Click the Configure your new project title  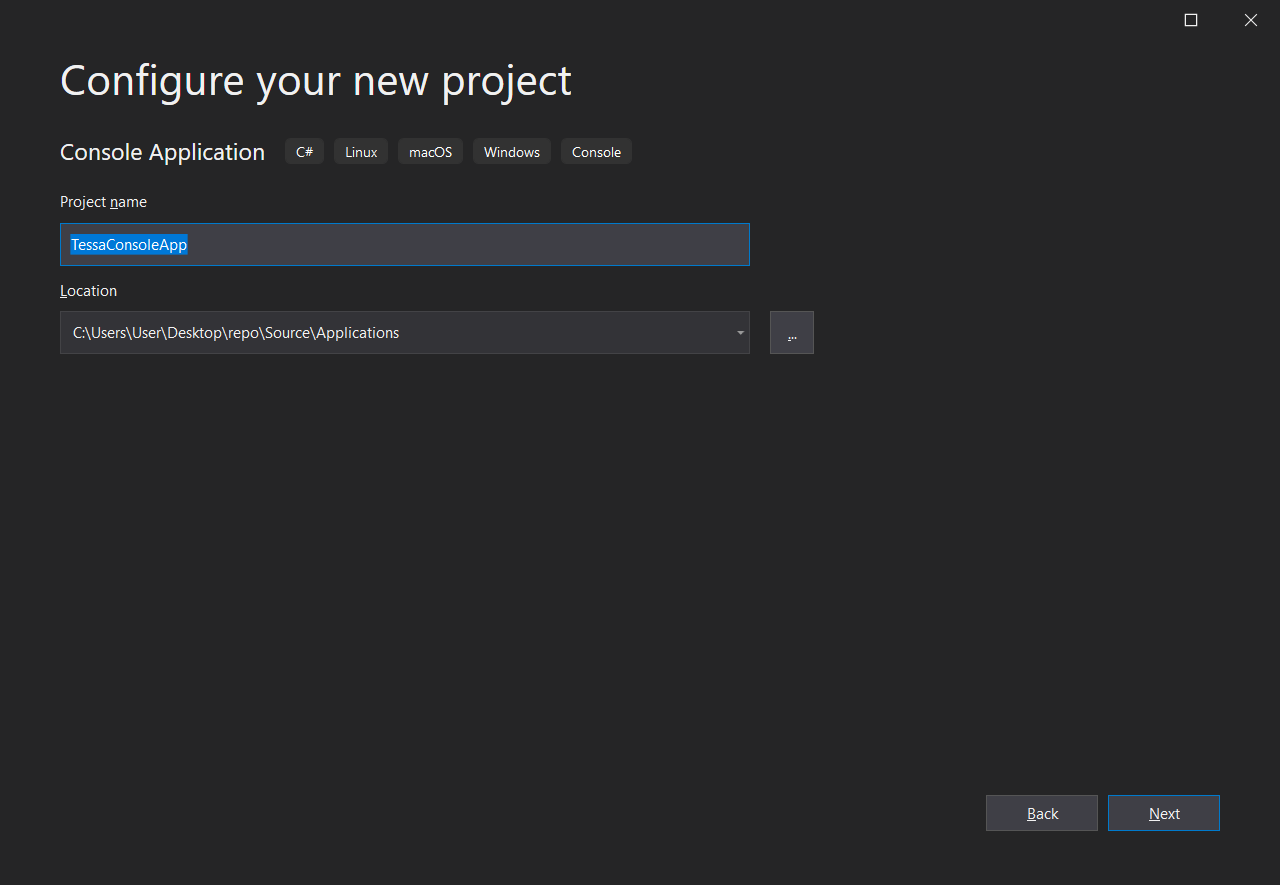(315, 80)
